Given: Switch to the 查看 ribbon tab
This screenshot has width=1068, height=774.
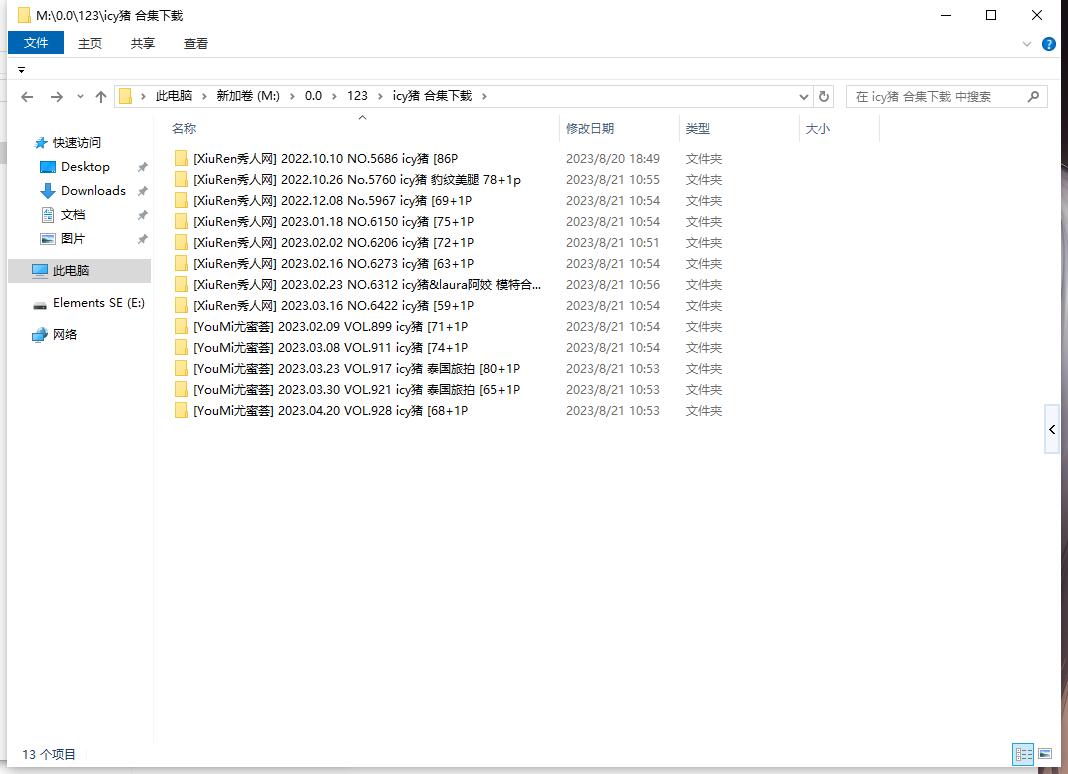Looking at the screenshot, I should pyautogui.click(x=196, y=43).
